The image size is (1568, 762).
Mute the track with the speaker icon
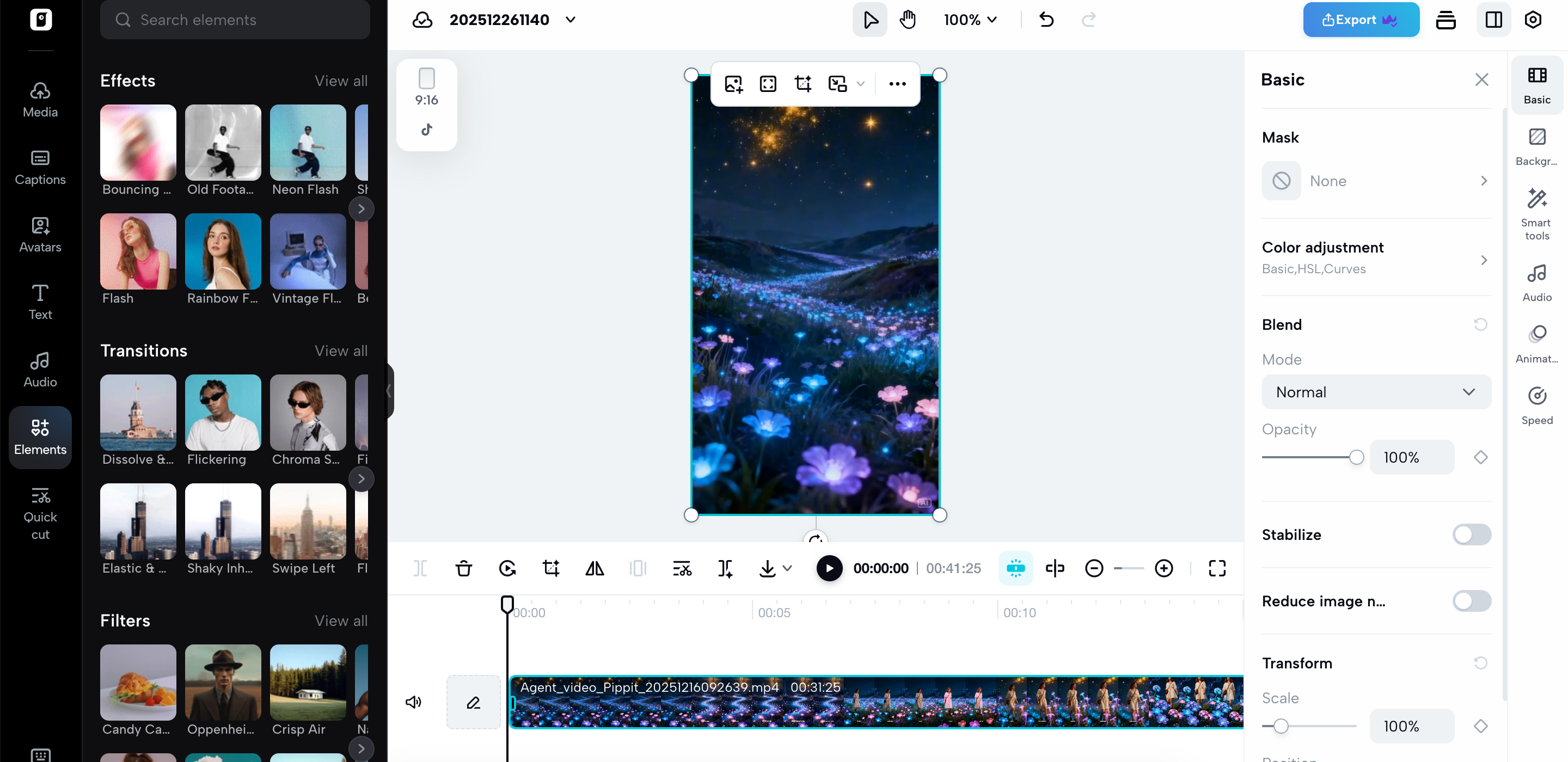pos(413,702)
